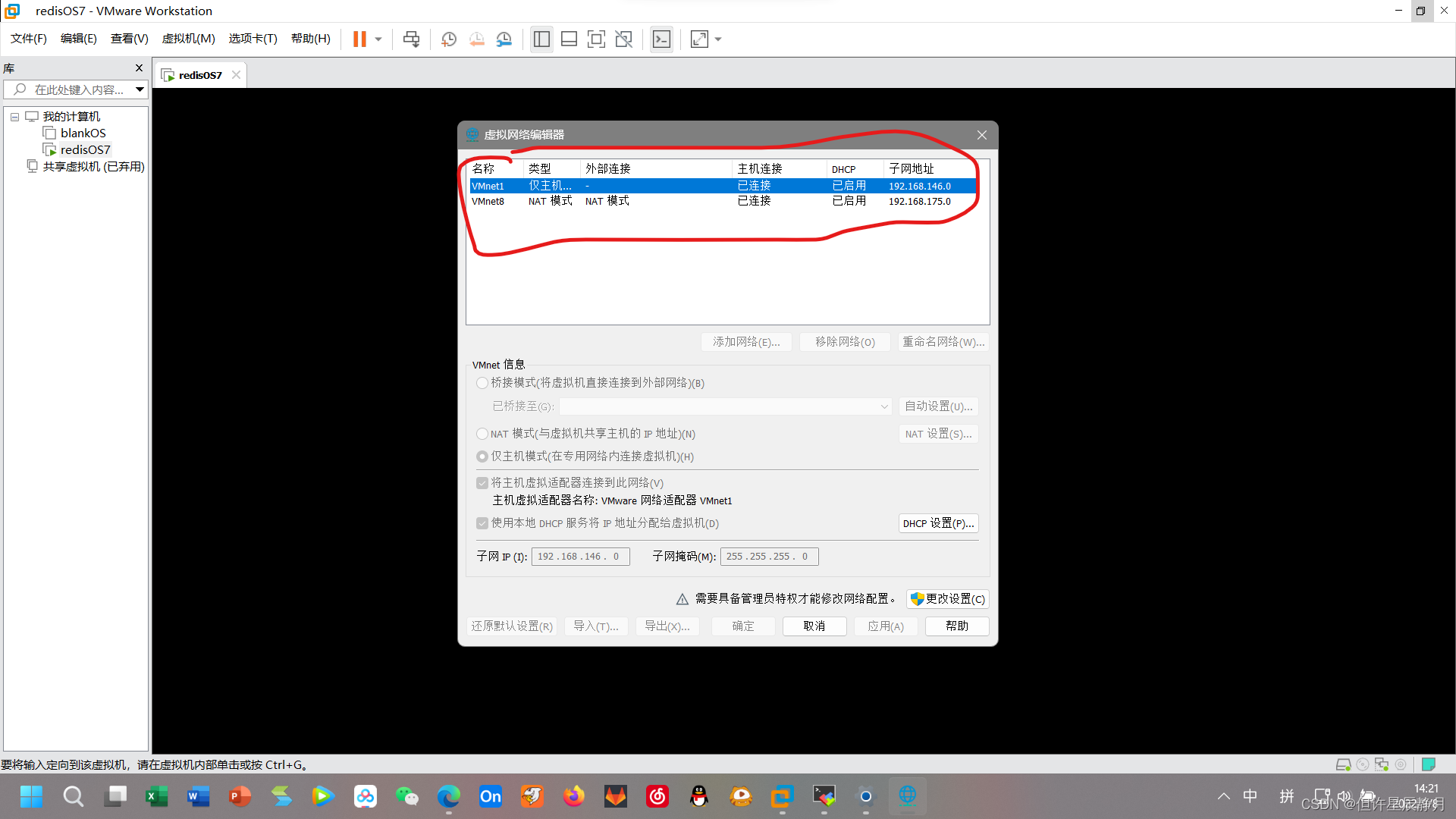The width and height of the screenshot is (1456, 819).
Task: Select the 仅主机模式 radio button
Action: 482,457
